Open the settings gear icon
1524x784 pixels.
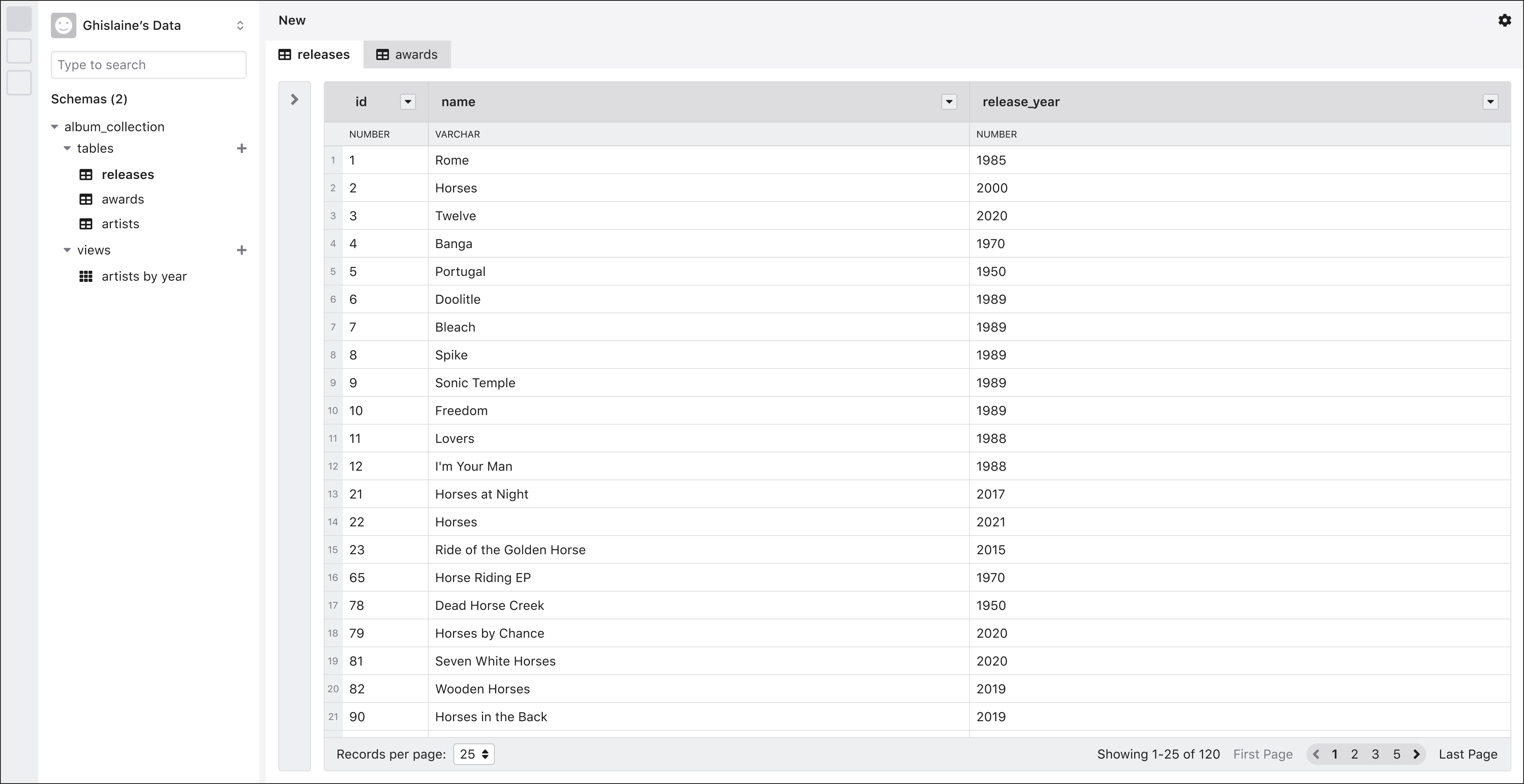click(x=1504, y=21)
